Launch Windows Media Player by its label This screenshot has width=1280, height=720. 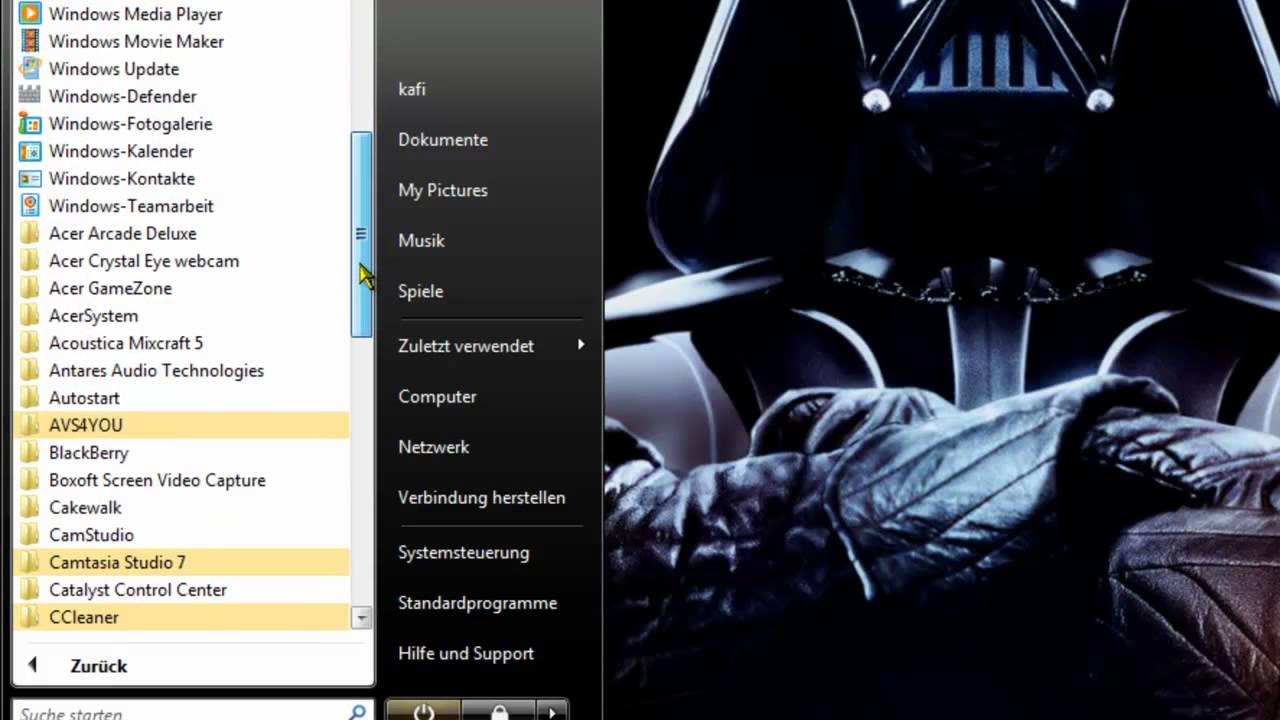tap(136, 14)
